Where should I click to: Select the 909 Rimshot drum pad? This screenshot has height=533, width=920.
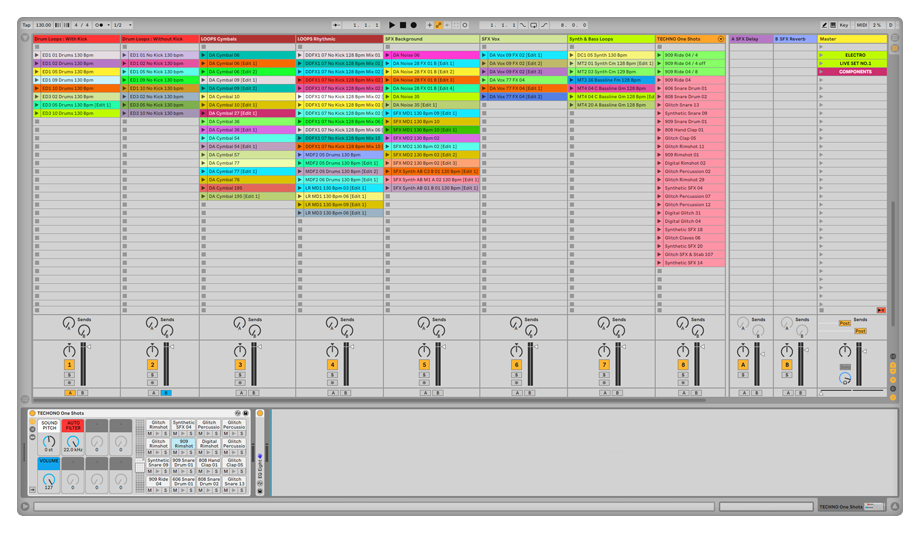[184, 443]
